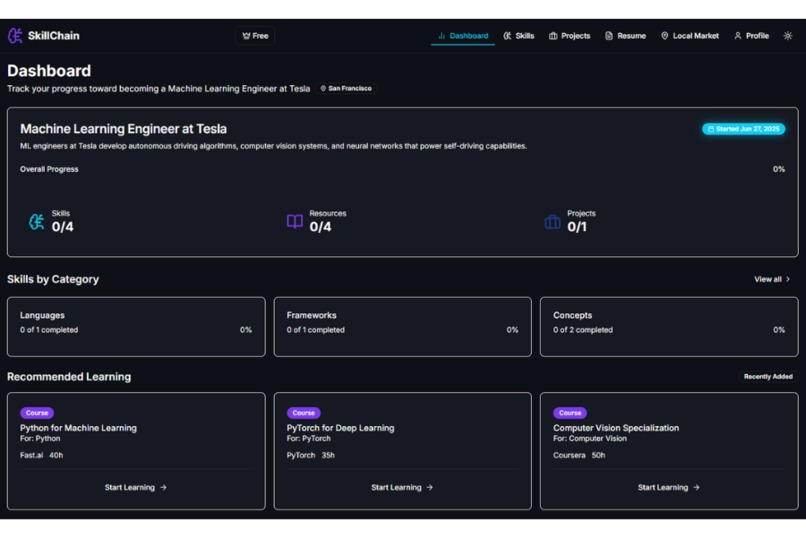
Task: Click the Started Jun 27, 2025 badge
Action: [x=743, y=128]
